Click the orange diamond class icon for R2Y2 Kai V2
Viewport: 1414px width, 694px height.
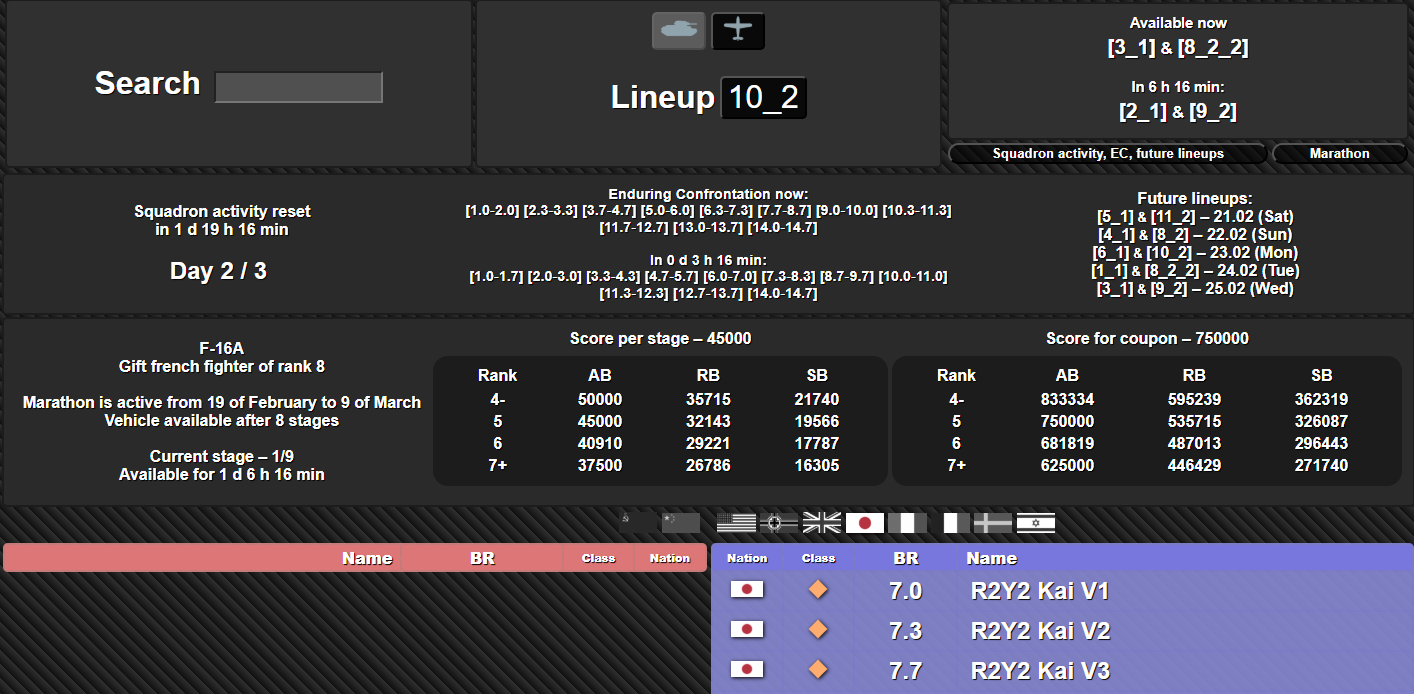pos(818,630)
